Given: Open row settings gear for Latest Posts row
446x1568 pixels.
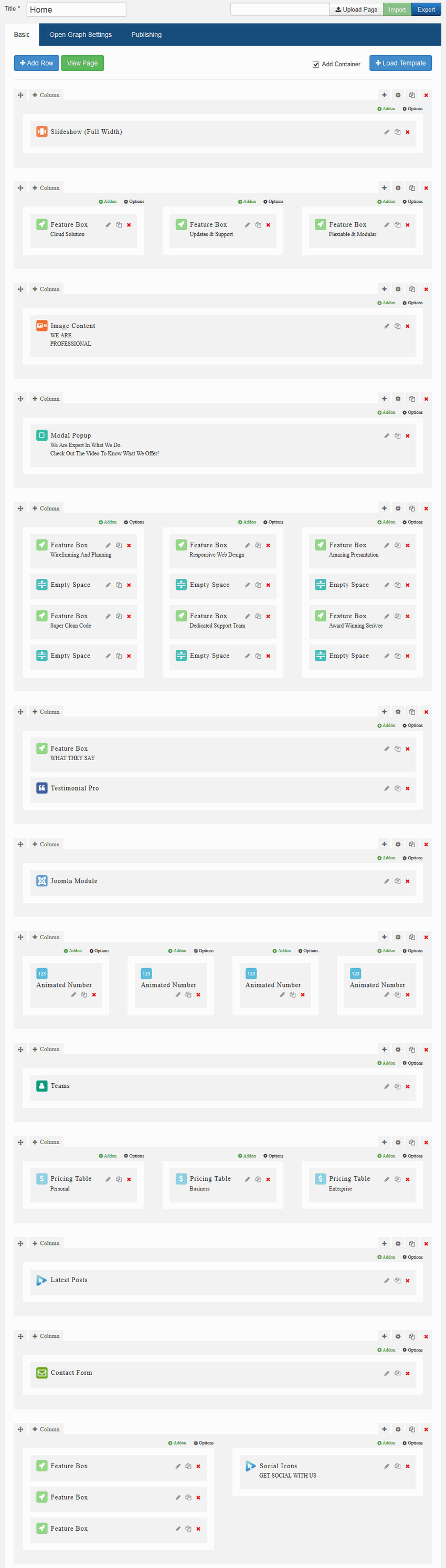Looking at the screenshot, I should tap(398, 1243).
